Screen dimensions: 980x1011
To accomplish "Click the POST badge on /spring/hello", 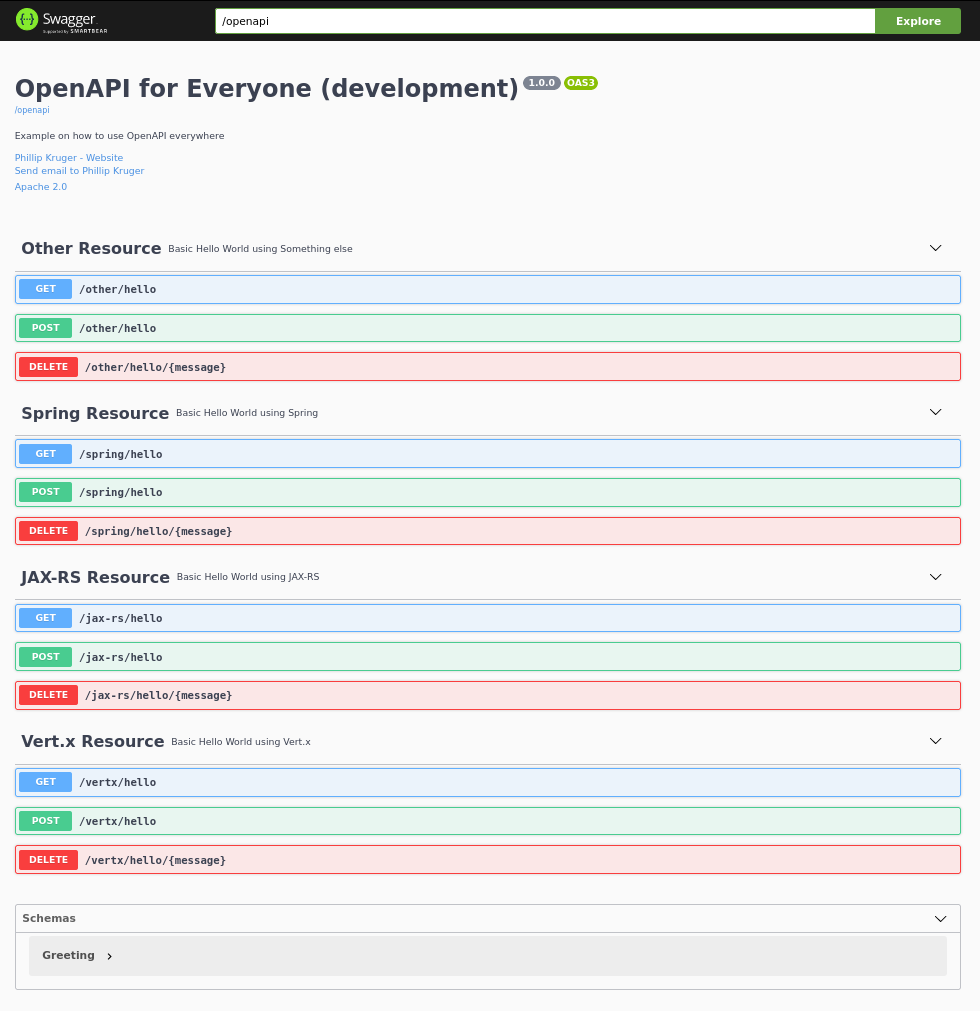I will [44, 491].
